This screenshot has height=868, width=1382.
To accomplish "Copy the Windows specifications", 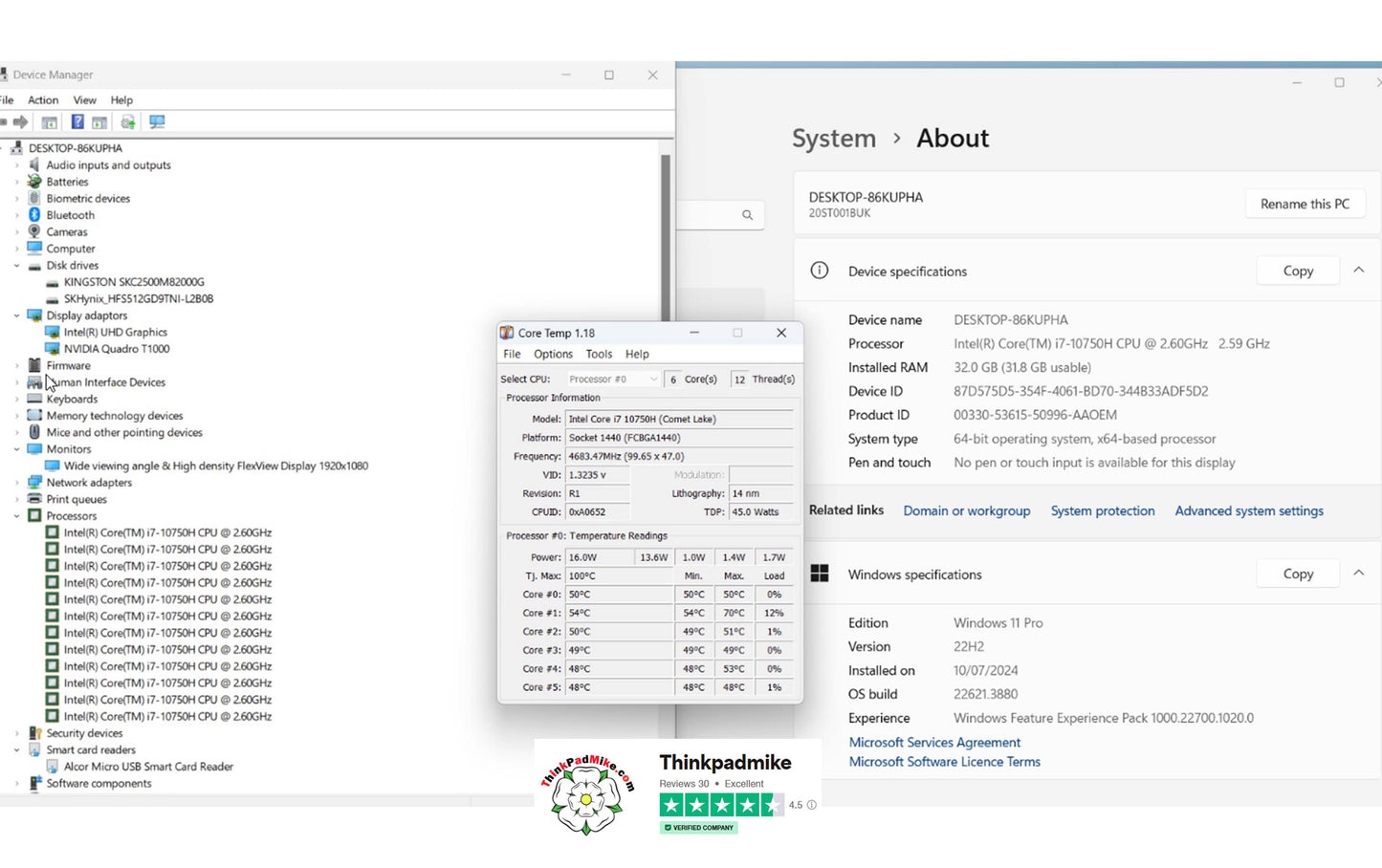I will pos(1298,574).
